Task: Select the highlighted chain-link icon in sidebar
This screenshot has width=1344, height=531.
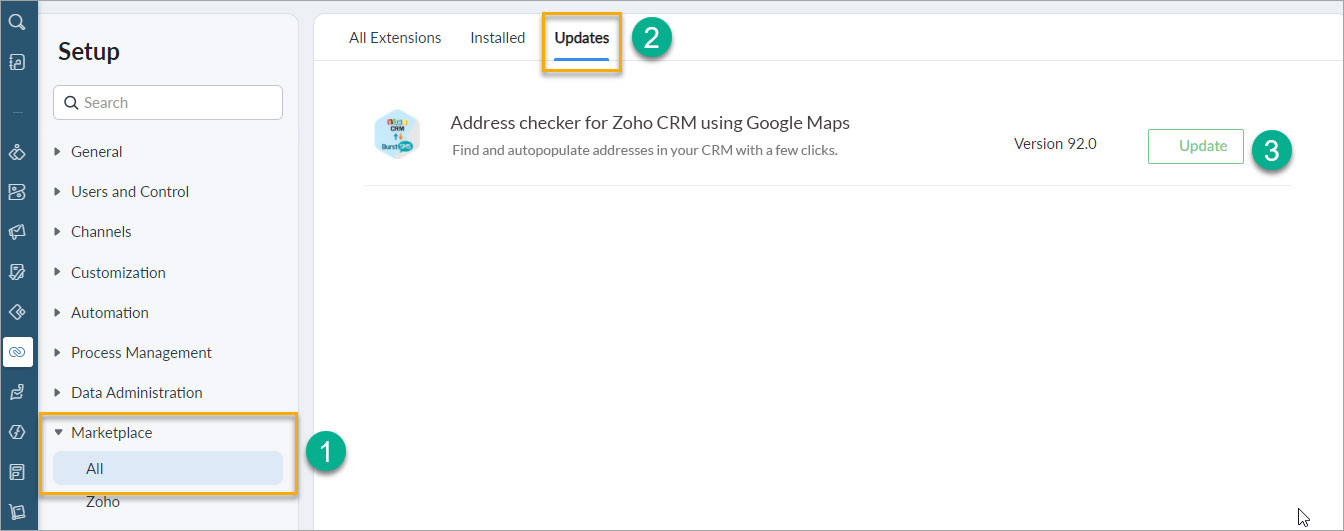Action: pyautogui.click(x=17, y=352)
